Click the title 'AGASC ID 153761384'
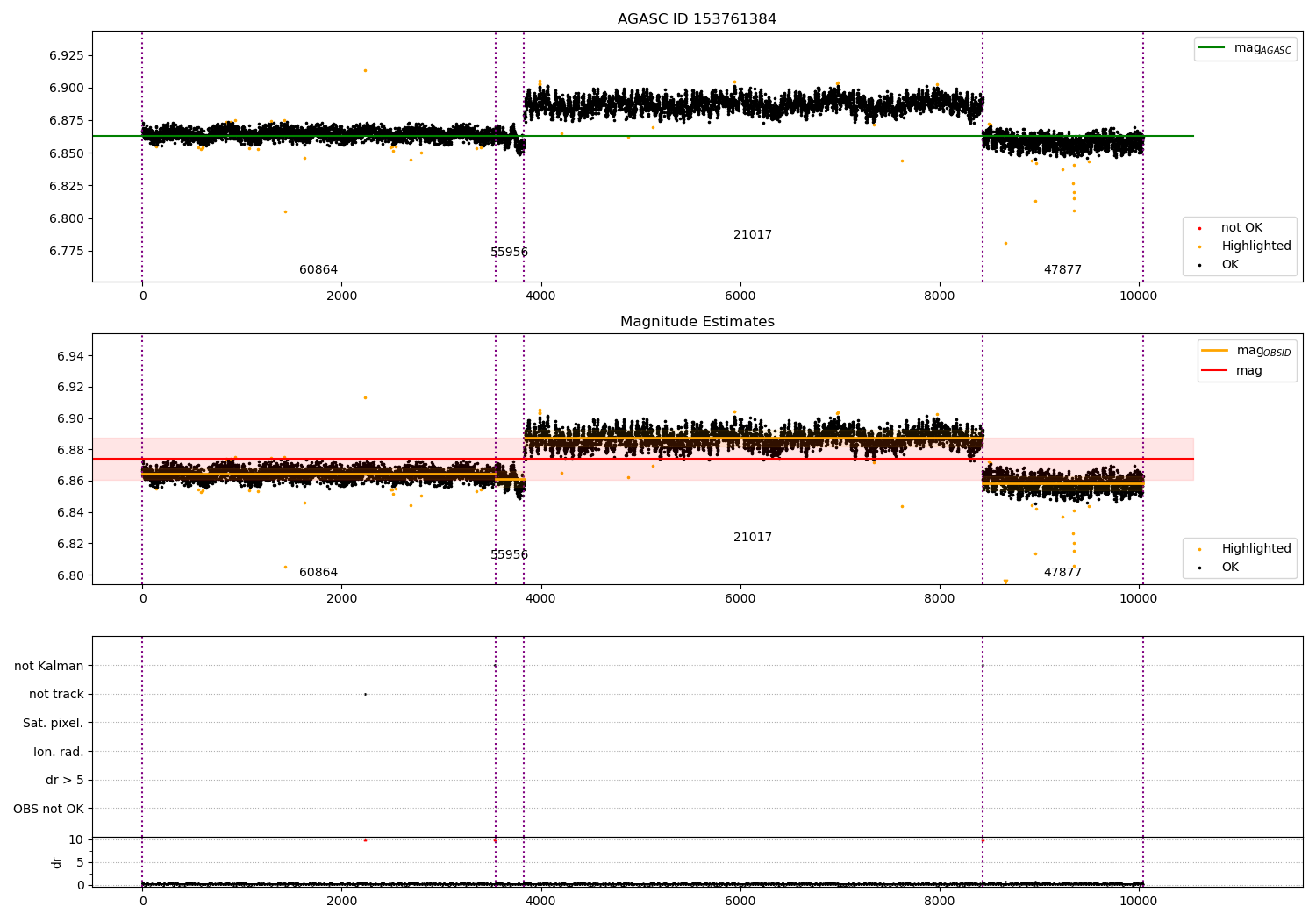Screen dimensions: 1316x921 tap(697, 19)
